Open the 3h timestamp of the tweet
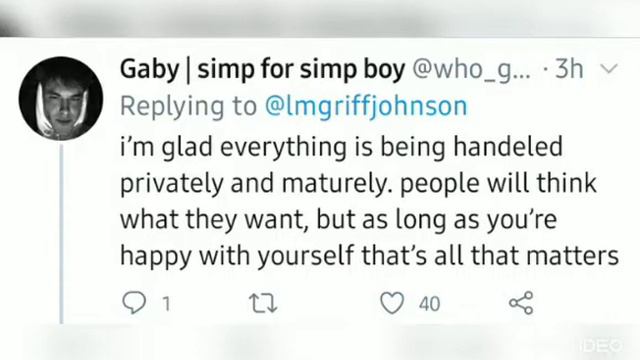This screenshot has width=640, height=360. 569,69
